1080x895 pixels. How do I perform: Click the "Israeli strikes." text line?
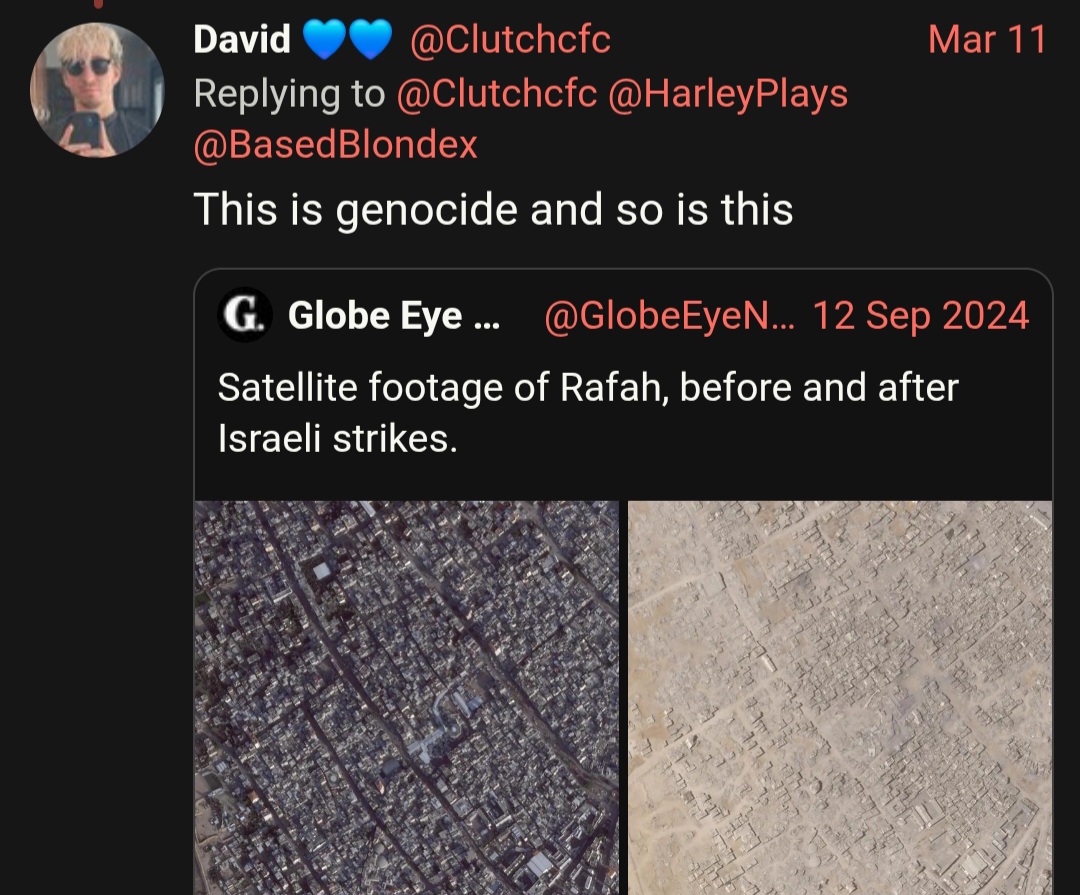[x=337, y=439]
